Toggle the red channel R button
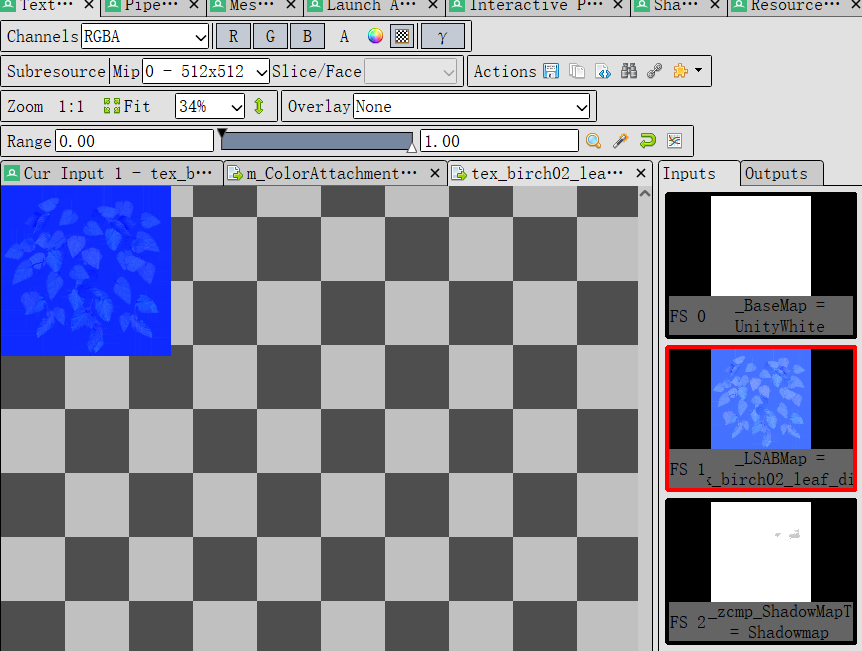Screen dimensions: 862x651 (233, 37)
